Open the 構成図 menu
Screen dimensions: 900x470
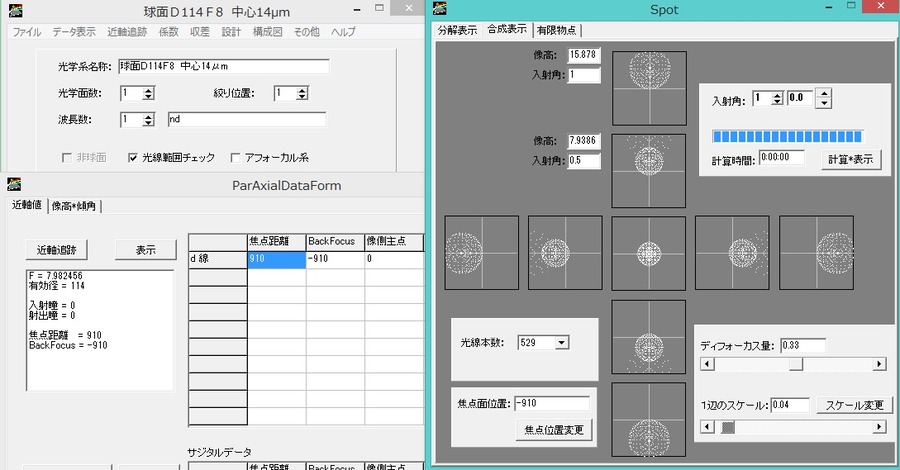point(267,32)
